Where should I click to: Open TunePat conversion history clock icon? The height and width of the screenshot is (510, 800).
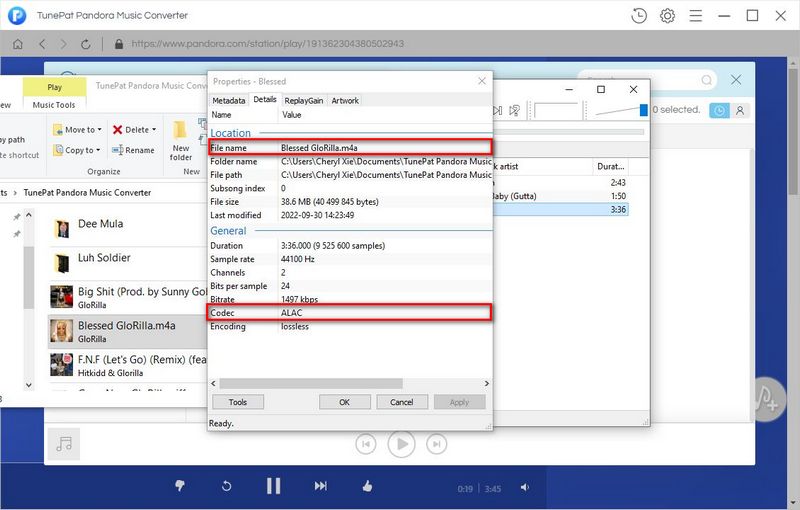[639, 16]
